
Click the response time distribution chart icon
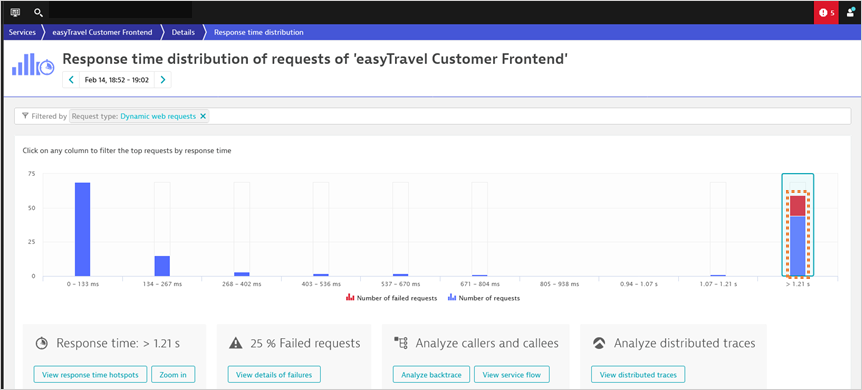(33, 64)
